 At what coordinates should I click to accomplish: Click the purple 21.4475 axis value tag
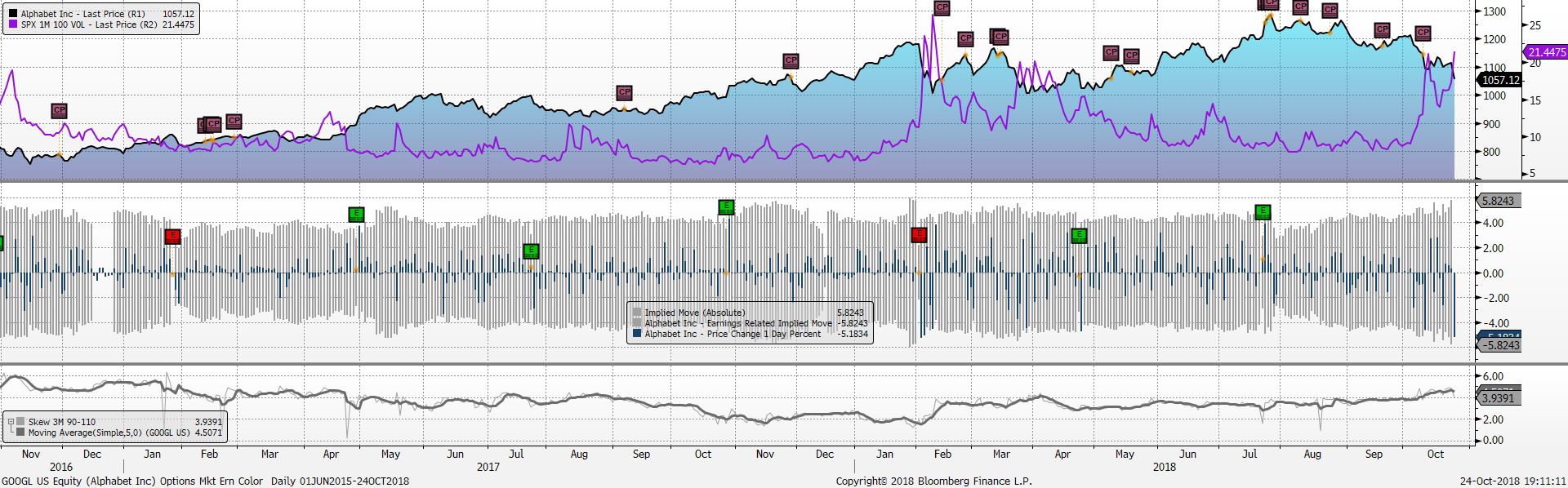click(x=1546, y=52)
